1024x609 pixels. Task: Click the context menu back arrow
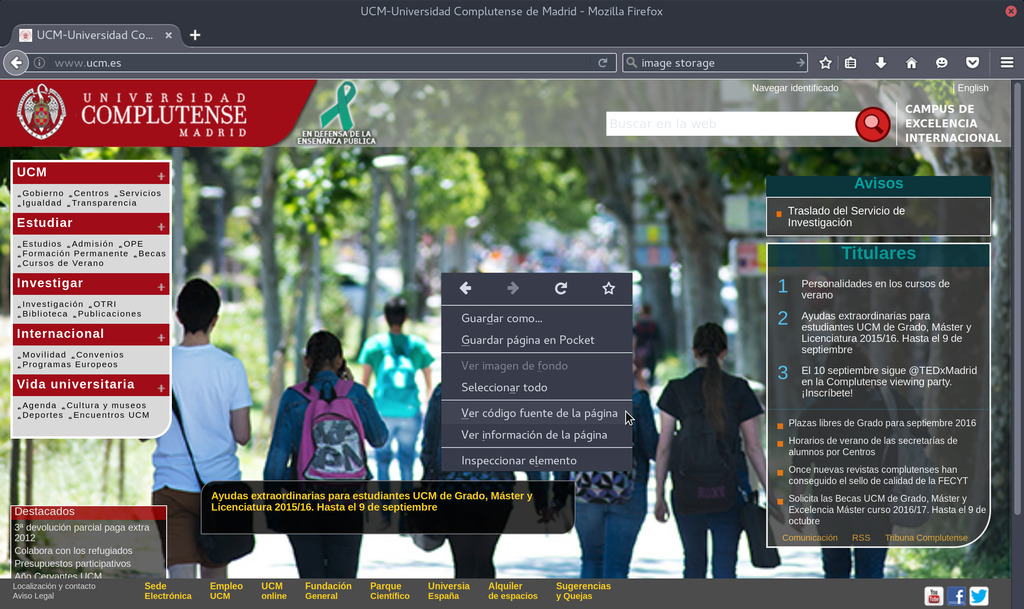pyautogui.click(x=466, y=288)
